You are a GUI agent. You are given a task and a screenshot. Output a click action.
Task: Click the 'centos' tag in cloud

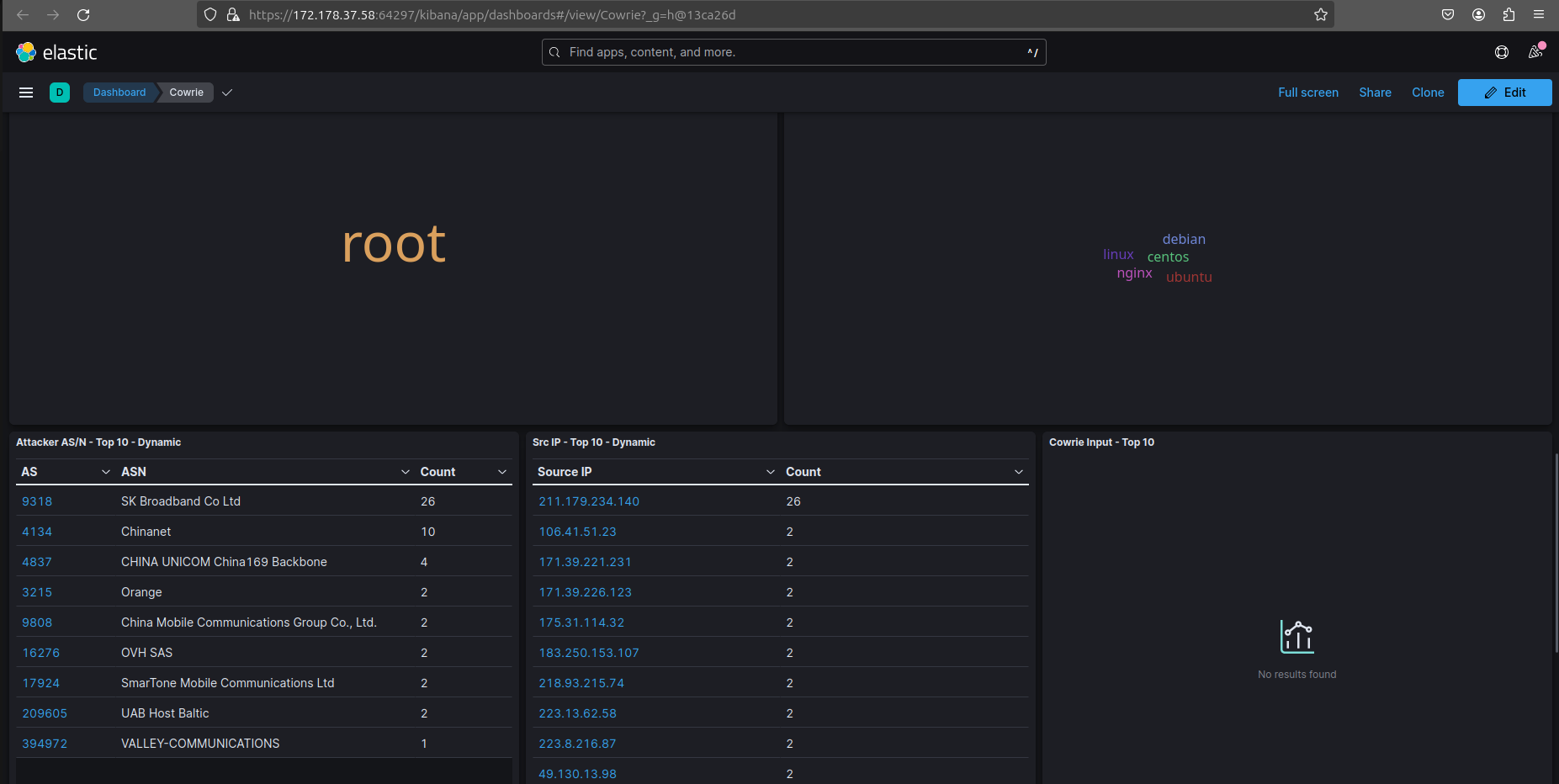[1168, 257]
